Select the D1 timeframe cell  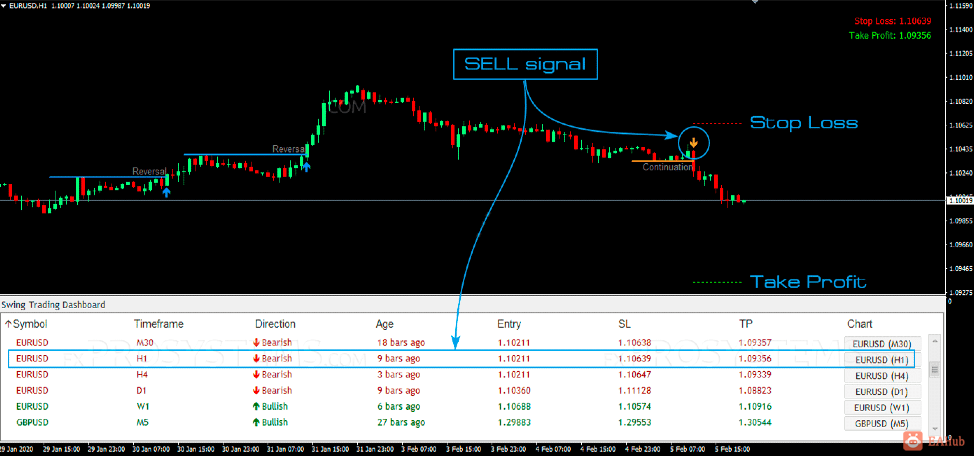pyautogui.click(x=141, y=391)
